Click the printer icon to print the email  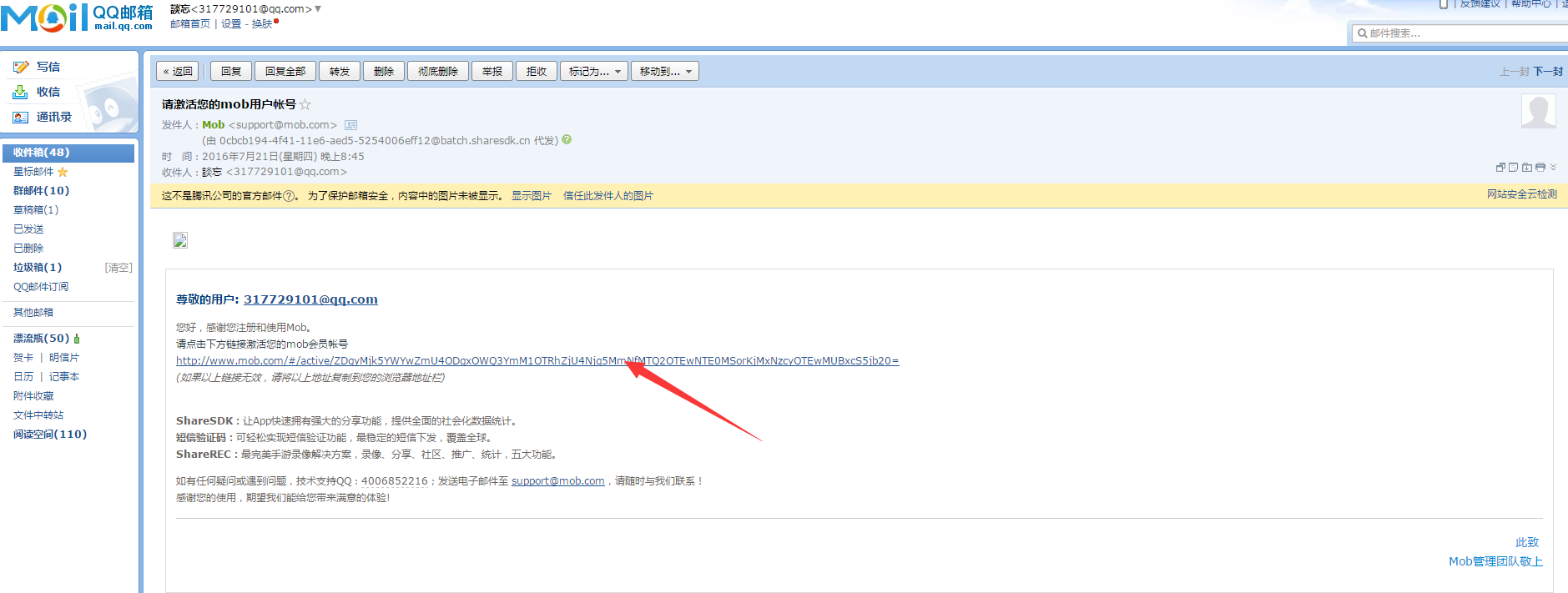pos(1540,167)
